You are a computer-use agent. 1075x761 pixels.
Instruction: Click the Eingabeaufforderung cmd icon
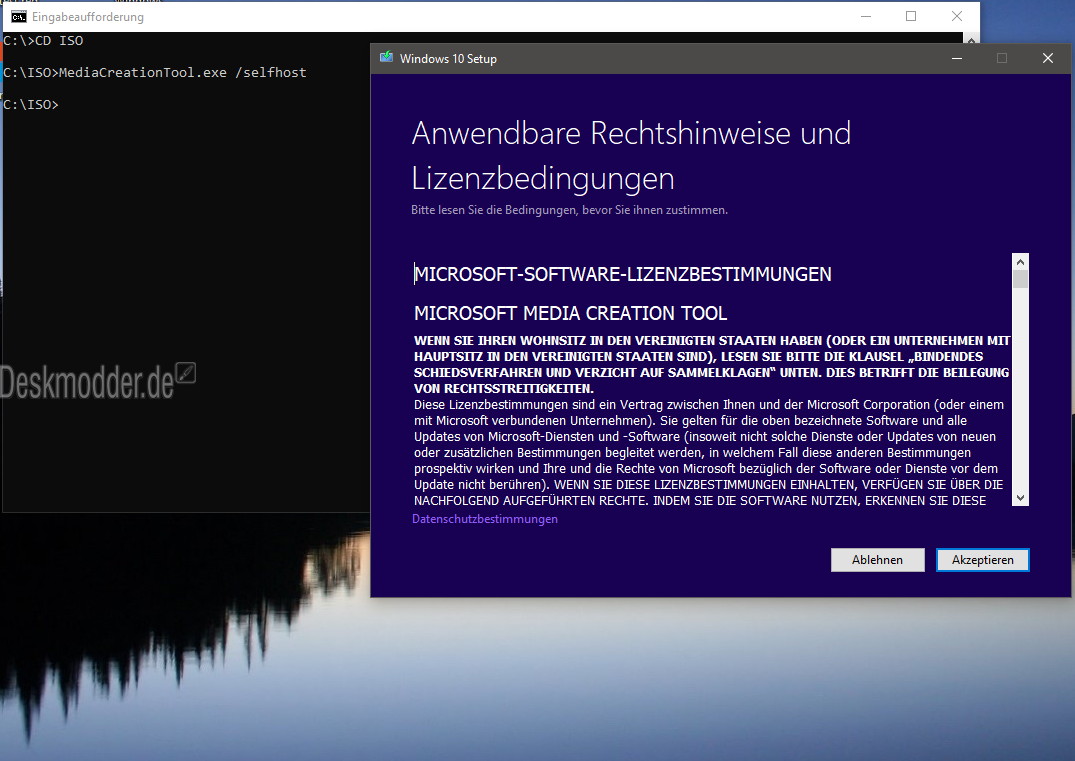coord(19,16)
